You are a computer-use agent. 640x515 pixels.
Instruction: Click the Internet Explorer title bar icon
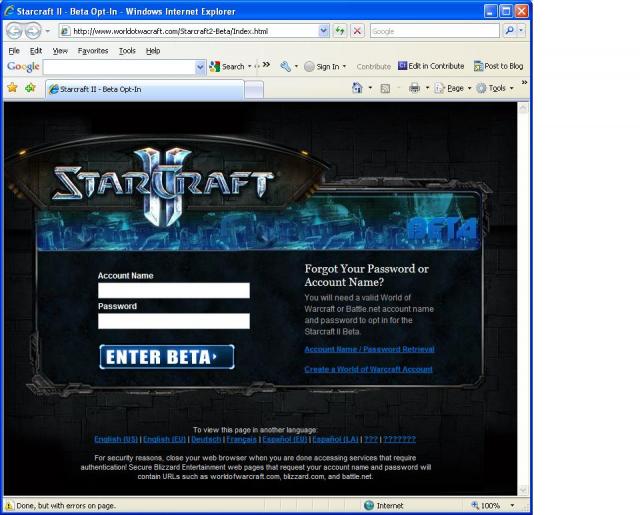(9, 11)
